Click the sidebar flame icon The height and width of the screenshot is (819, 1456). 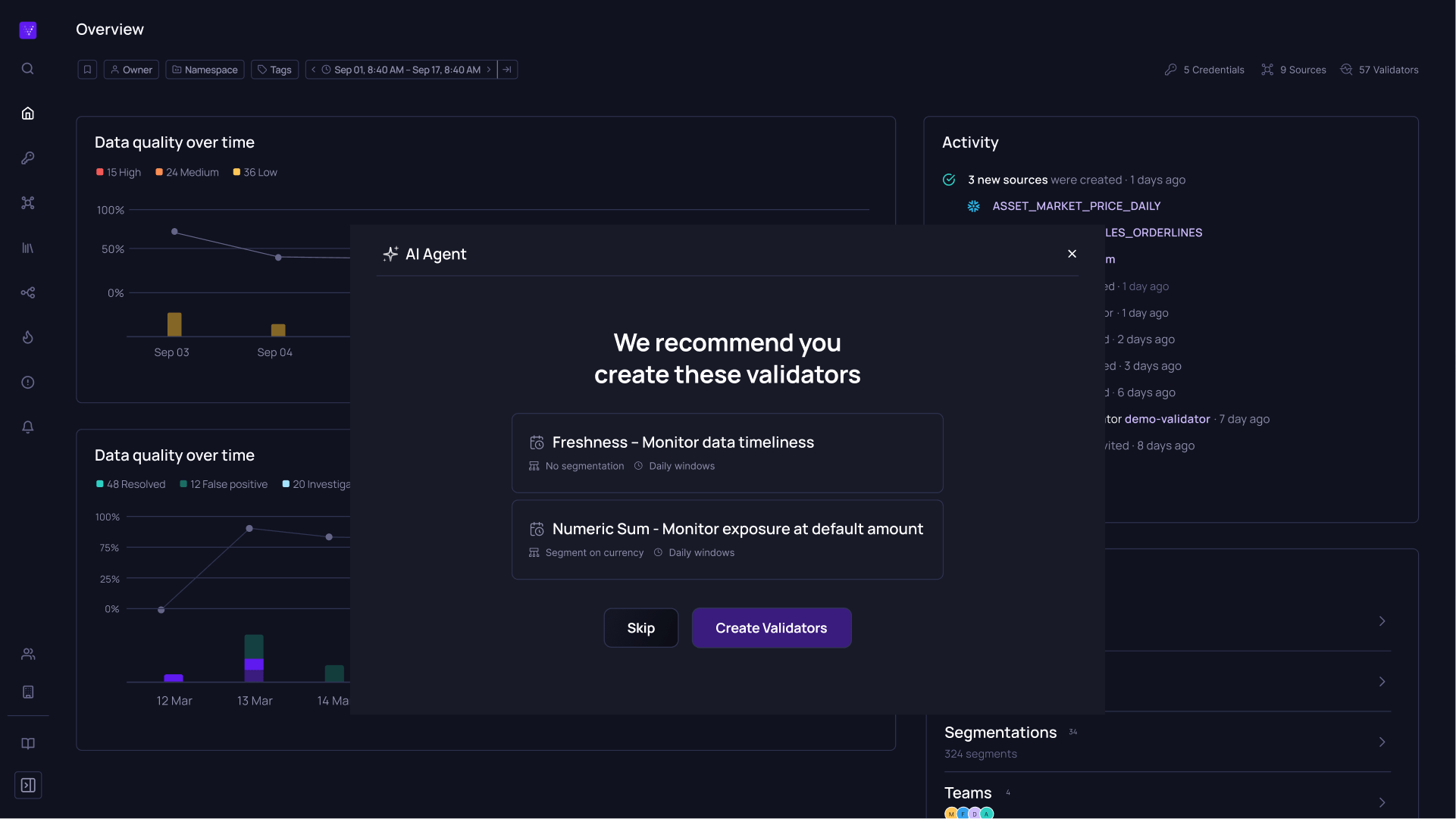click(x=27, y=337)
